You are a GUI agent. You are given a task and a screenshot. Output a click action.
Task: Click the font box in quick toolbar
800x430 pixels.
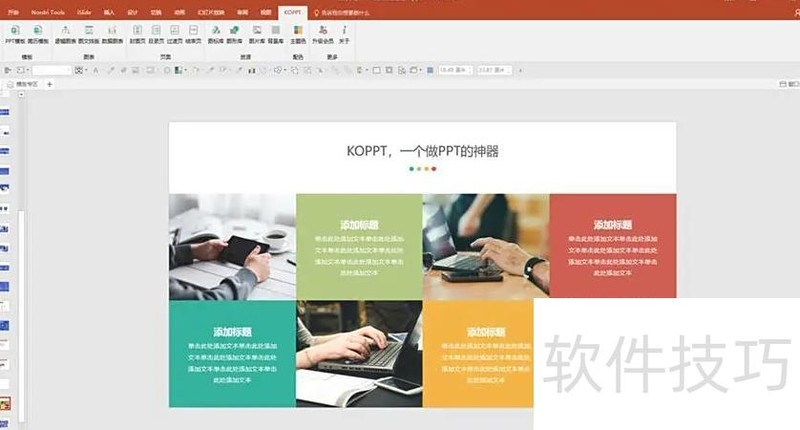point(52,70)
